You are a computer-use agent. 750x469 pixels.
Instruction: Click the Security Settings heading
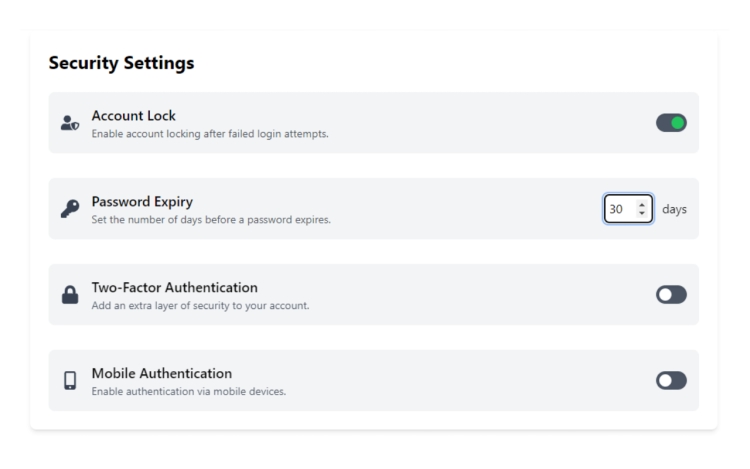point(121,63)
